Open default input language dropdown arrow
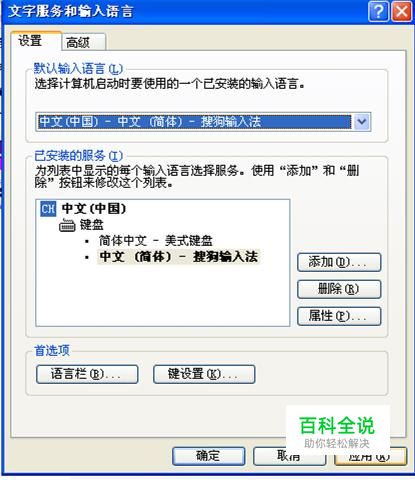415x480 pixels. (362, 122)
